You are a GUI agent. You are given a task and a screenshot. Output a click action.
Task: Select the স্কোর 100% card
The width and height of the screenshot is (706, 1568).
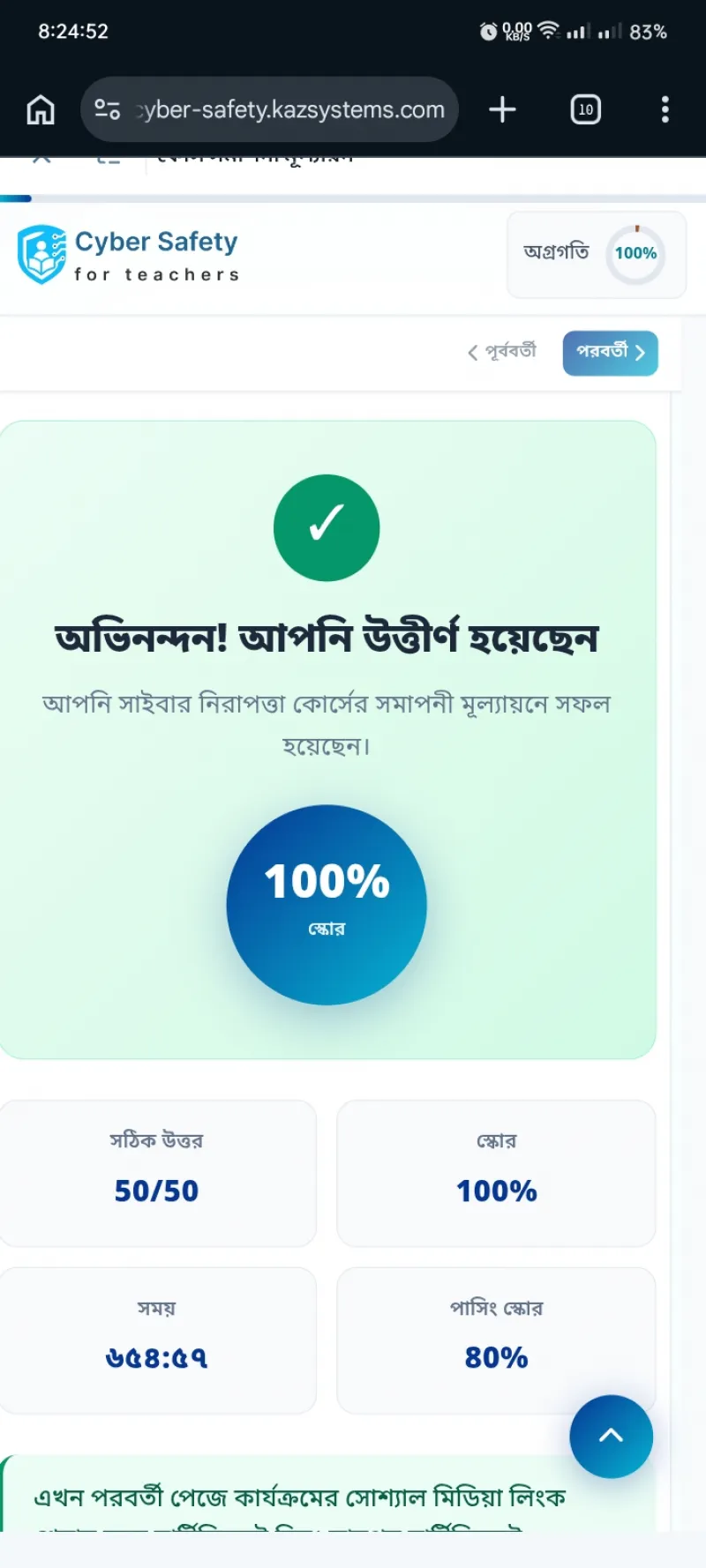pos(496,1173)
